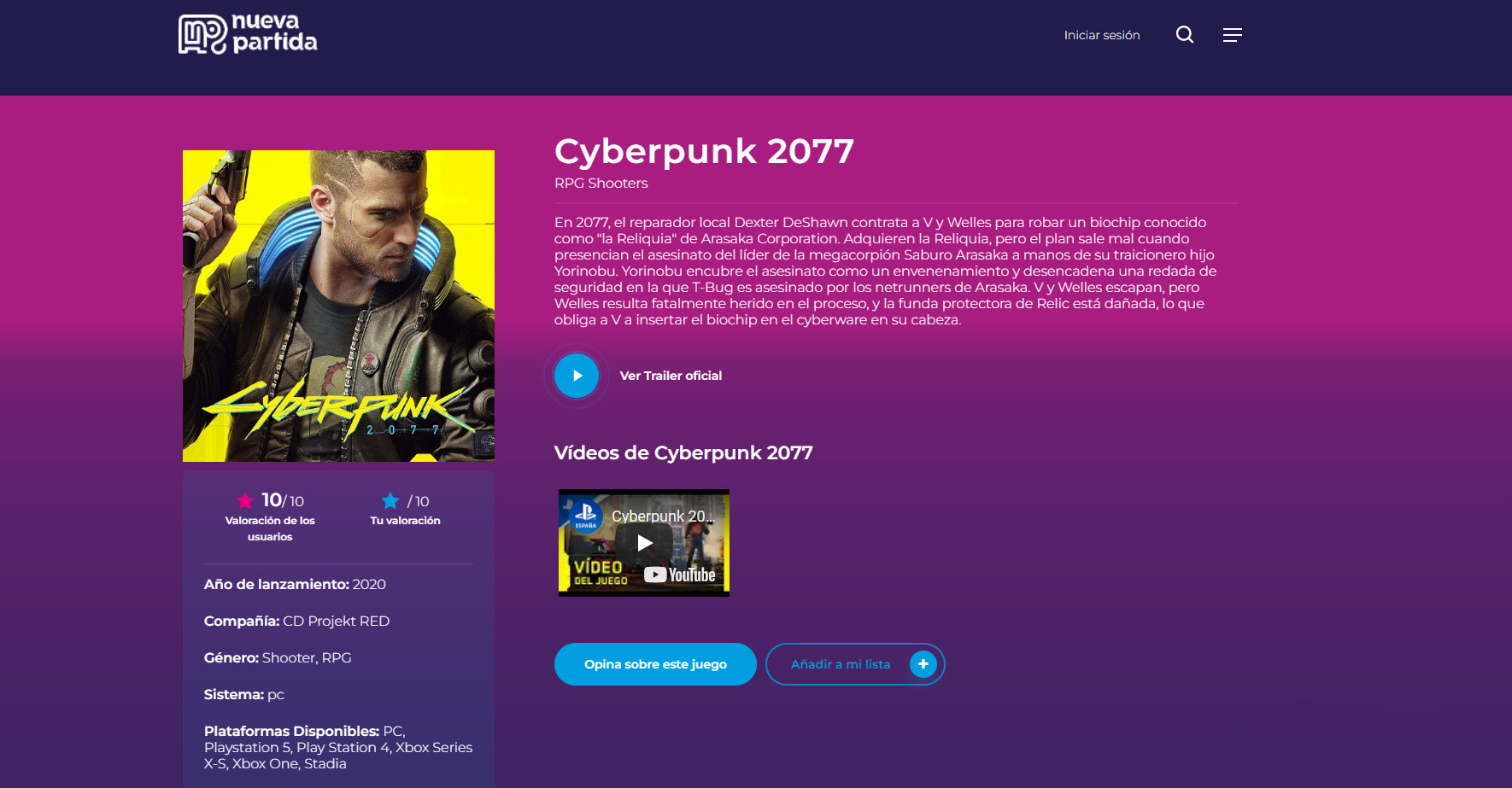
Task: Click Tu valoración rating label
Action: click(406, 521)
